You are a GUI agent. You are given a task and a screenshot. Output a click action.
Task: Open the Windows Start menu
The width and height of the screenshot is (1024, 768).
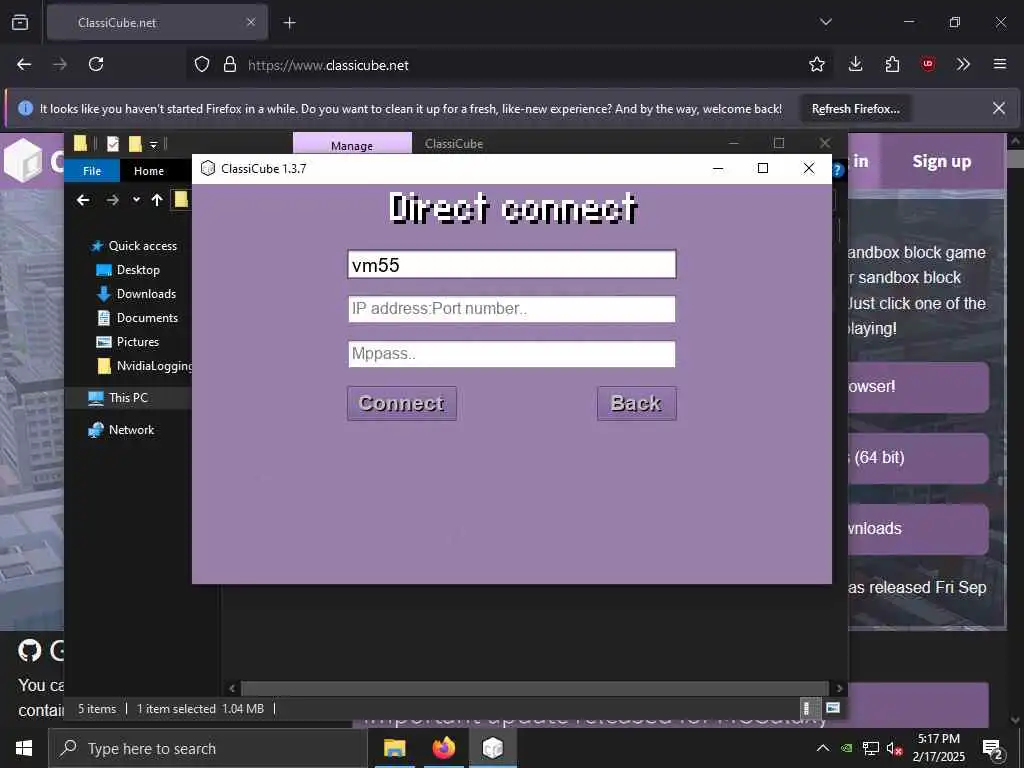point(24,748)
